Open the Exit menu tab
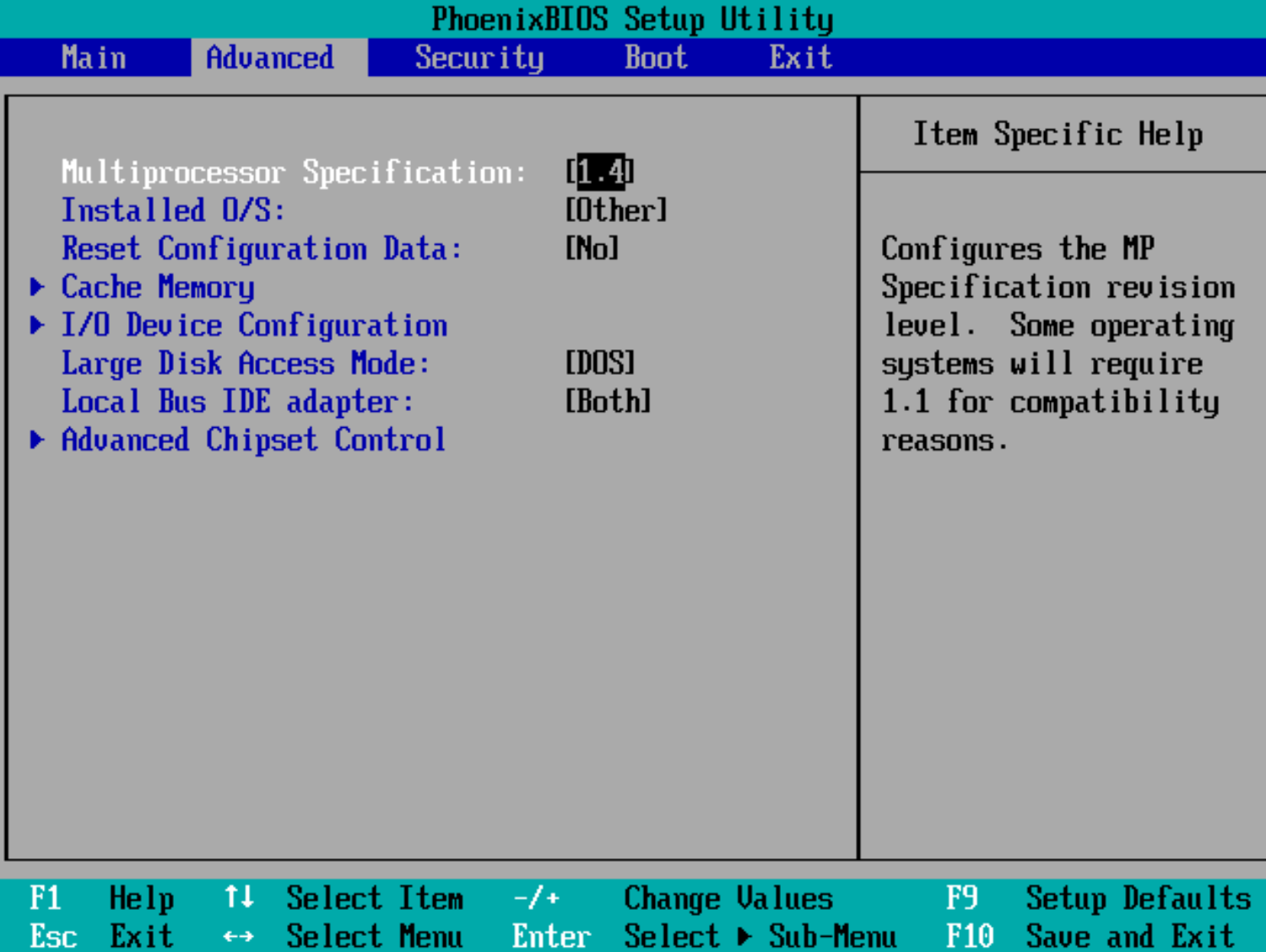This screenshot has width=1266, height=952. click(800, 57)
